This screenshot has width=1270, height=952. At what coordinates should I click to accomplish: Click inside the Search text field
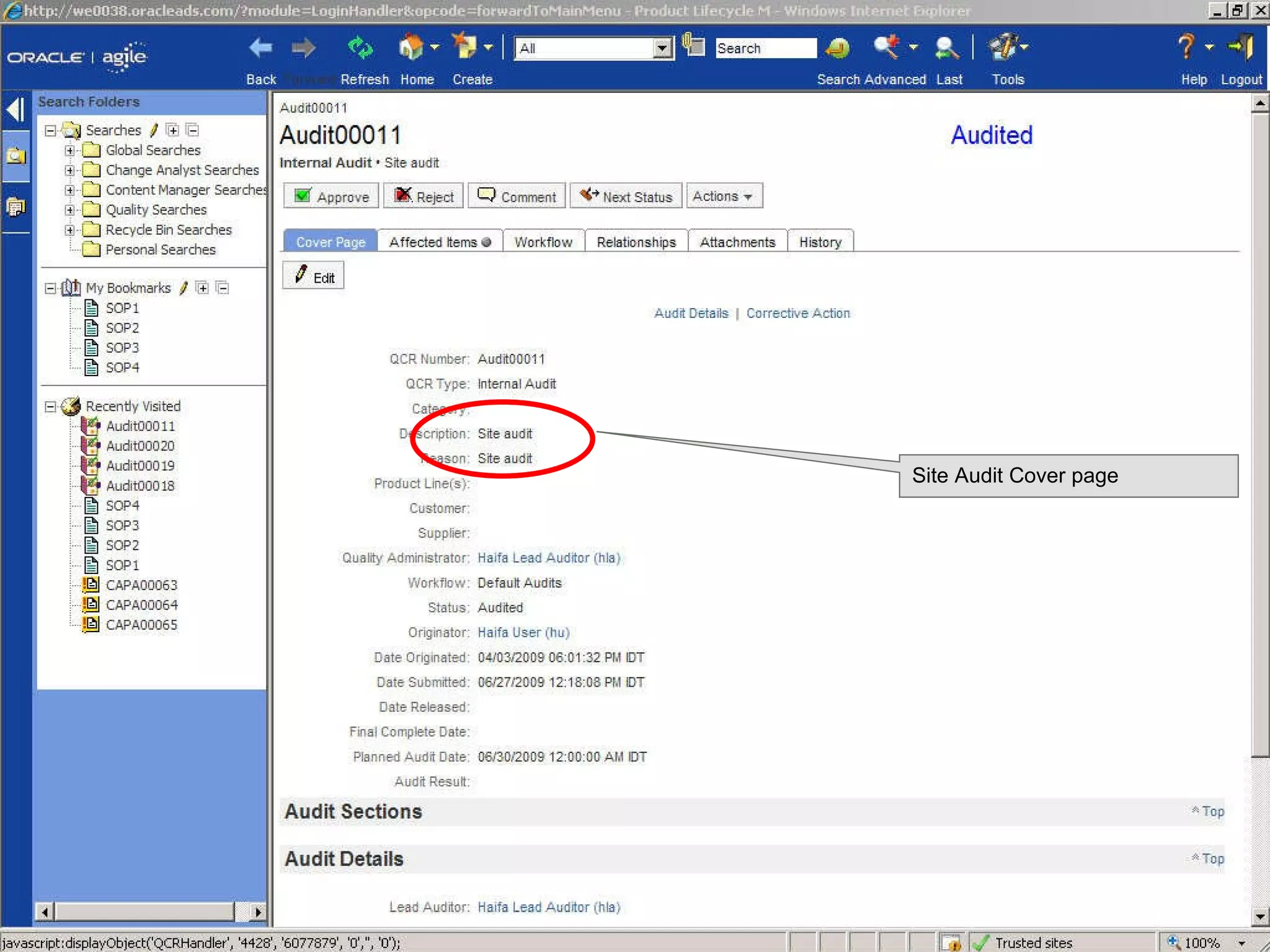pos(765,48)
